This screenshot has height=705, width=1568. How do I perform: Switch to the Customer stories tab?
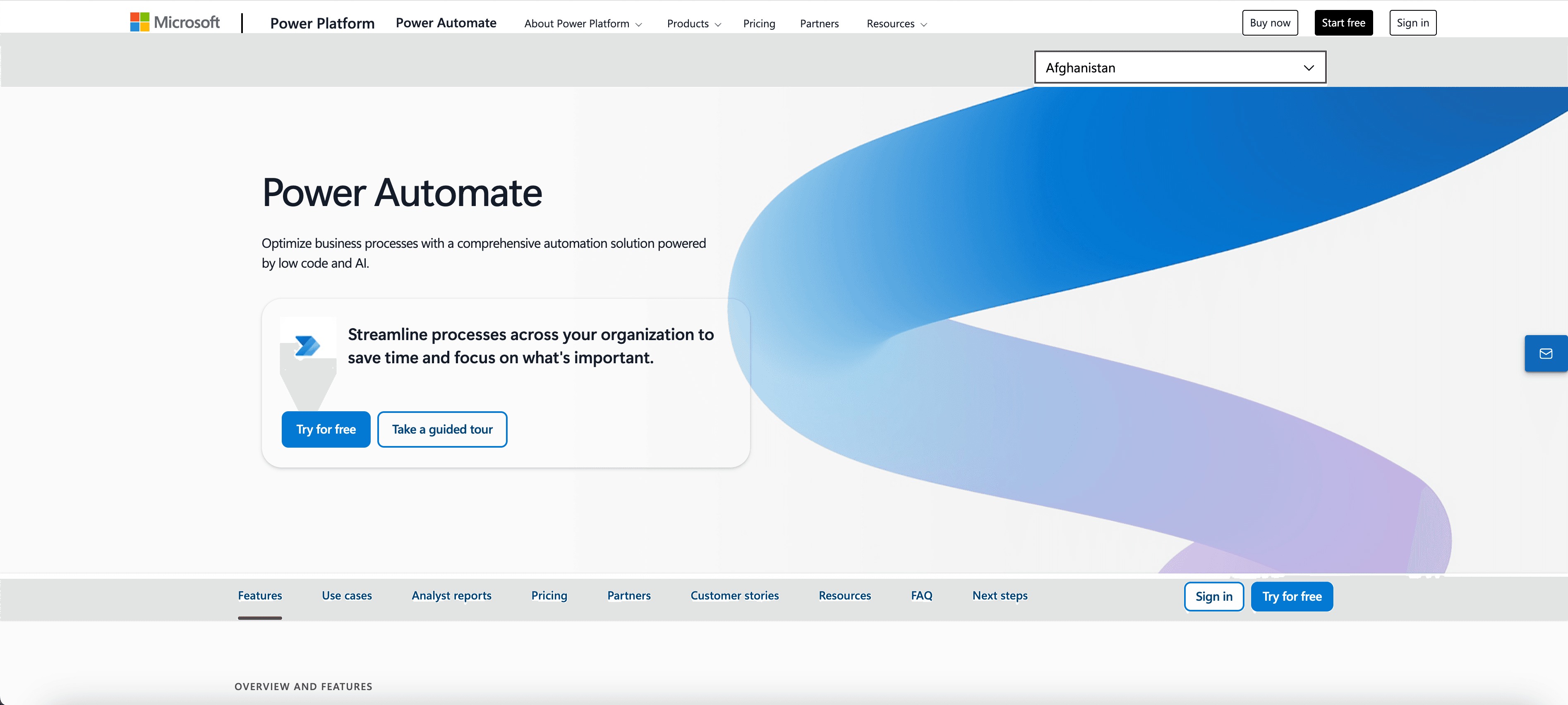click(735, 596)
